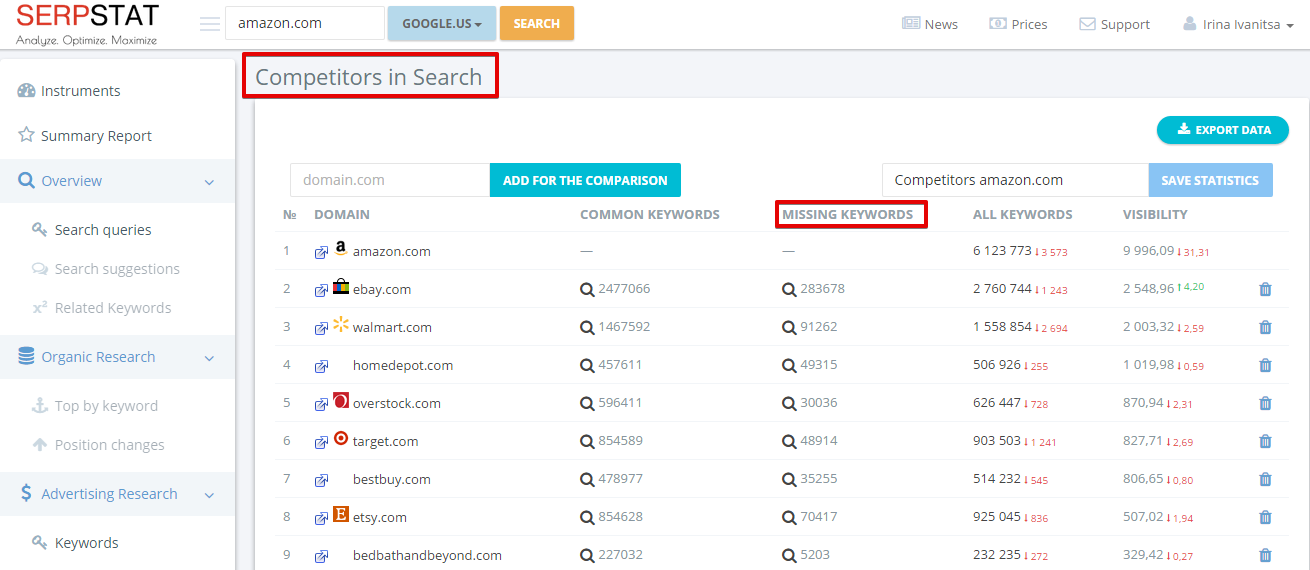Open external link icon for target.com
1310x570 pixels.
coord(321,442)
